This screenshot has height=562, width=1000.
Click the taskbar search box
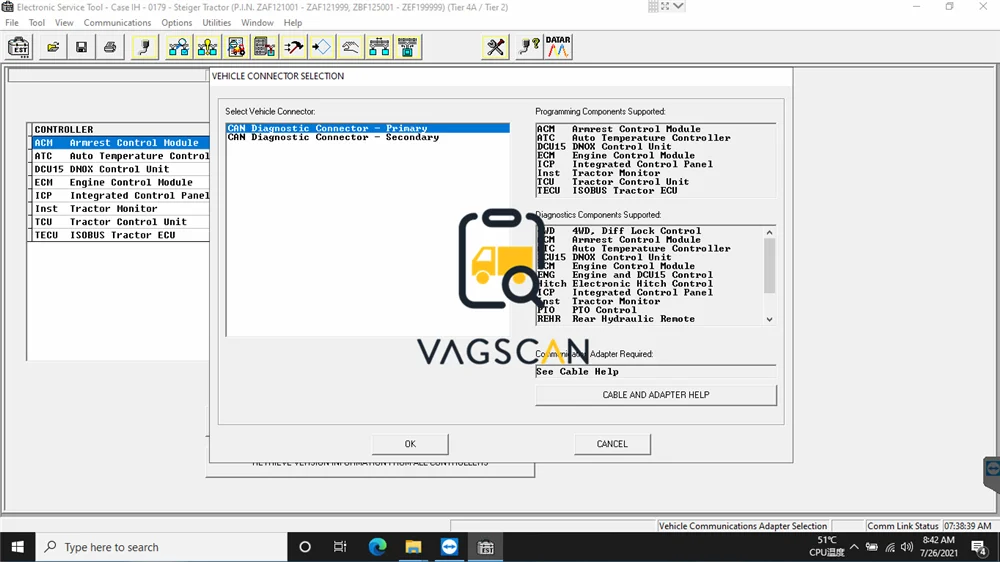pos(161,547)
